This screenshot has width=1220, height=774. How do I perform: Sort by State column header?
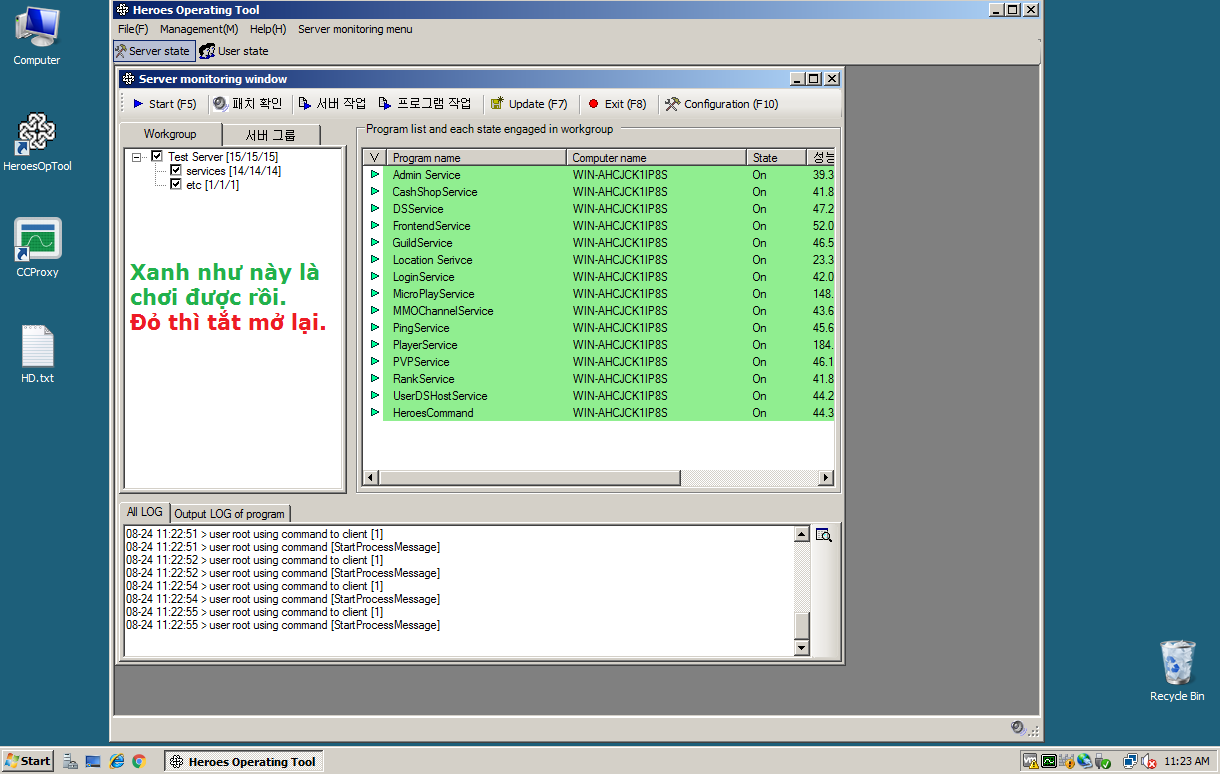click(777, 158)
